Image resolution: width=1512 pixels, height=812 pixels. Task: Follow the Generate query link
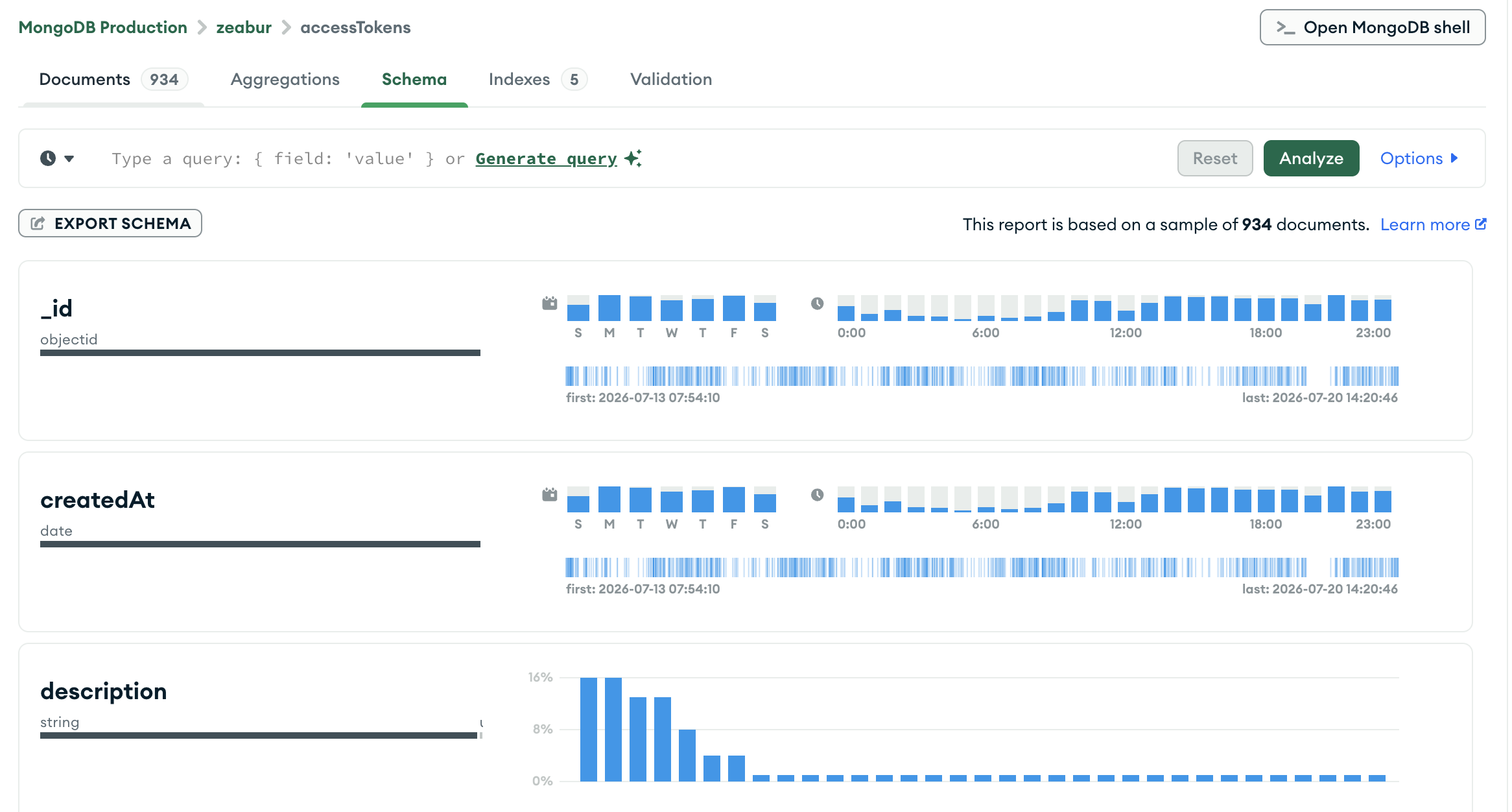tap(546, 158)
